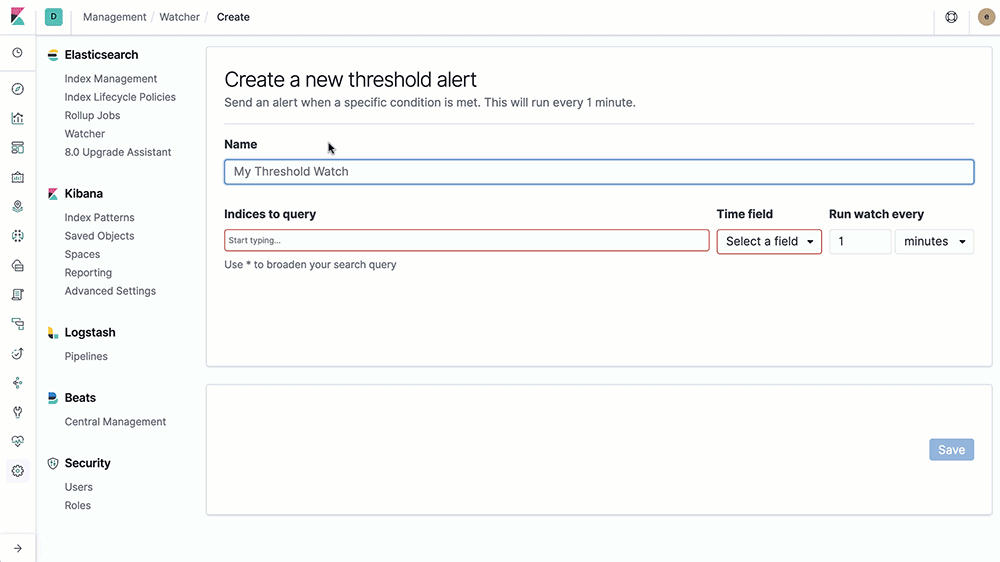Click Watcher breadcrumb link
The width and height of the screenshot is (1000, 562).
tap(179, 17)
